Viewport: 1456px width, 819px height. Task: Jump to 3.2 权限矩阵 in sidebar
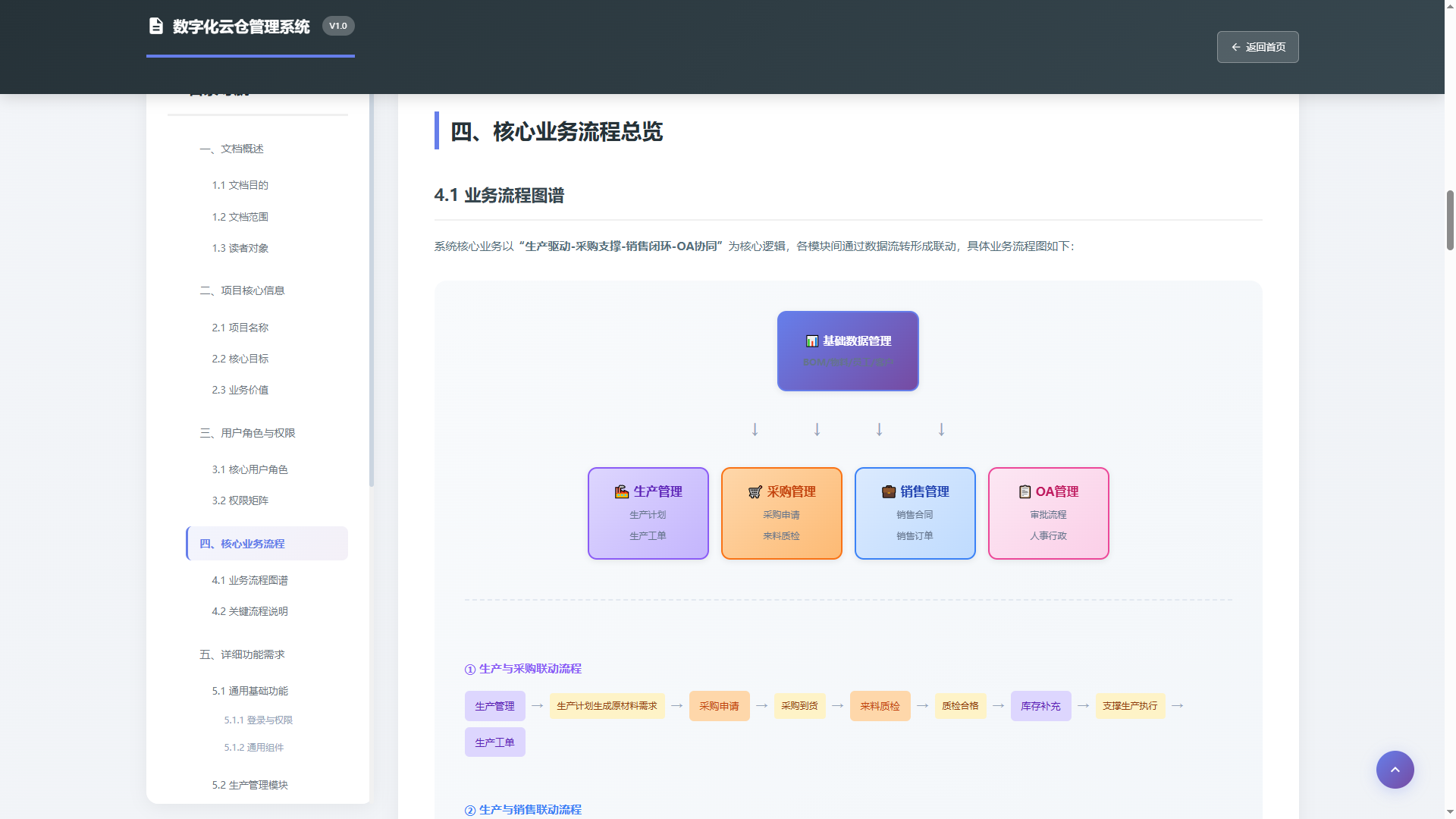click(240, 500)
